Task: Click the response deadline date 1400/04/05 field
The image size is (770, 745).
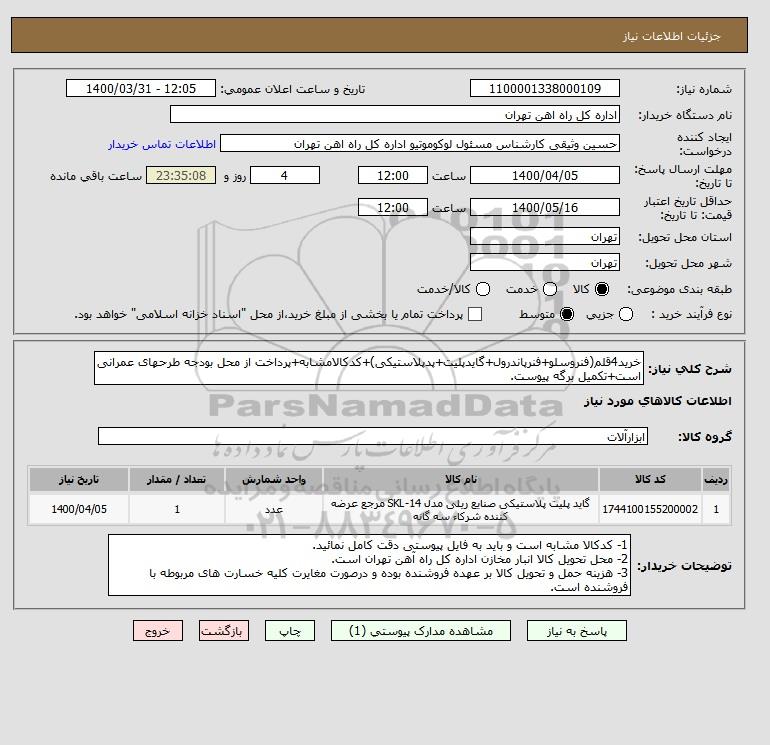Action: (x=545, y=175)
